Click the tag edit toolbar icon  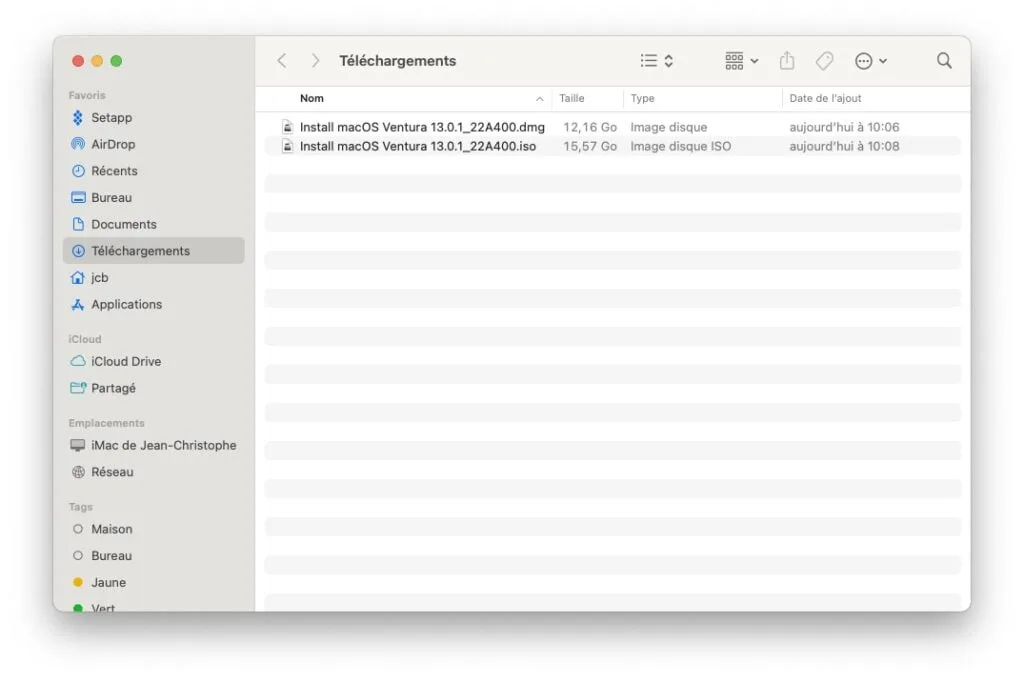coord(824,61)
